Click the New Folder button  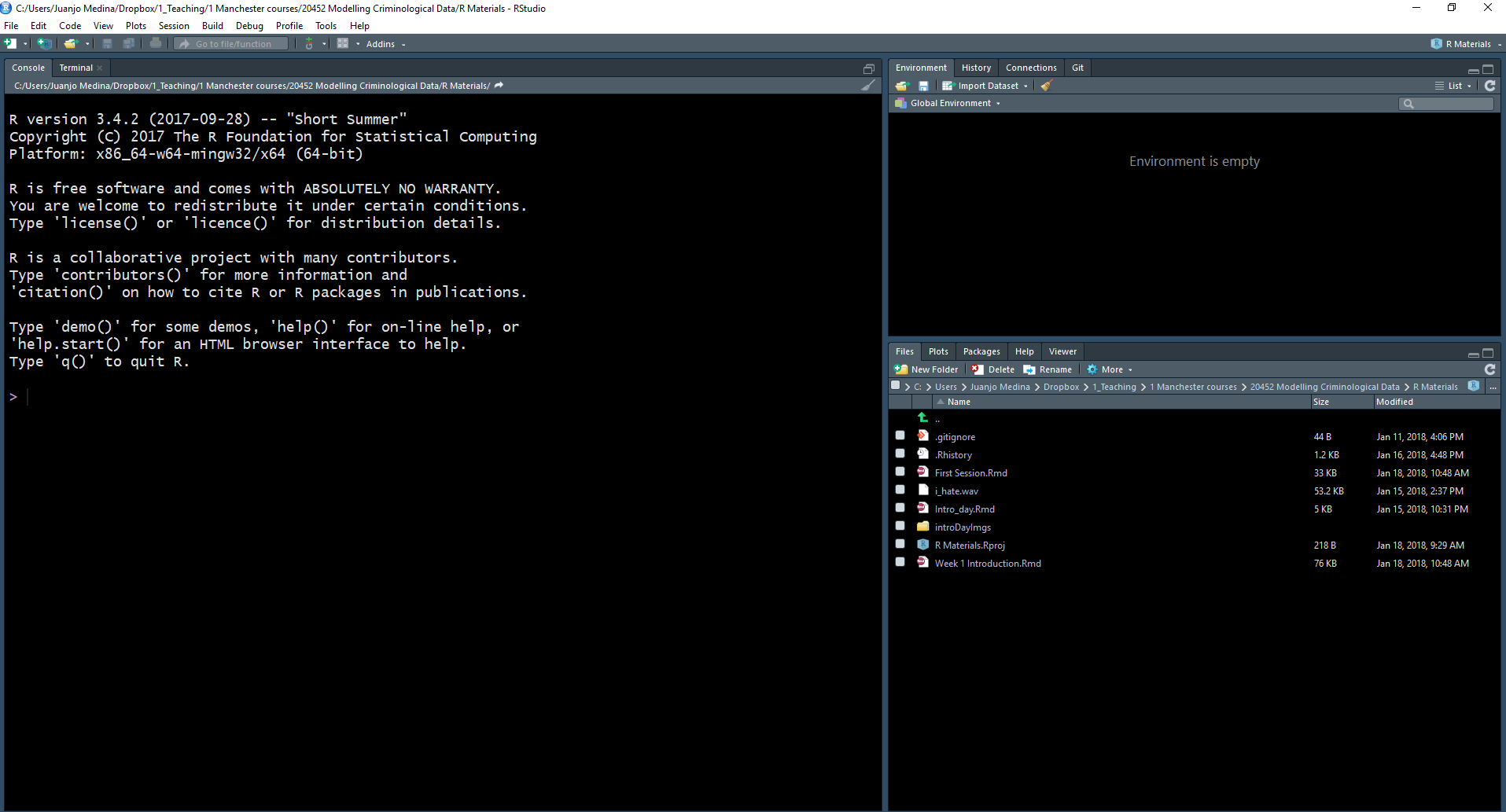(926, 369)
